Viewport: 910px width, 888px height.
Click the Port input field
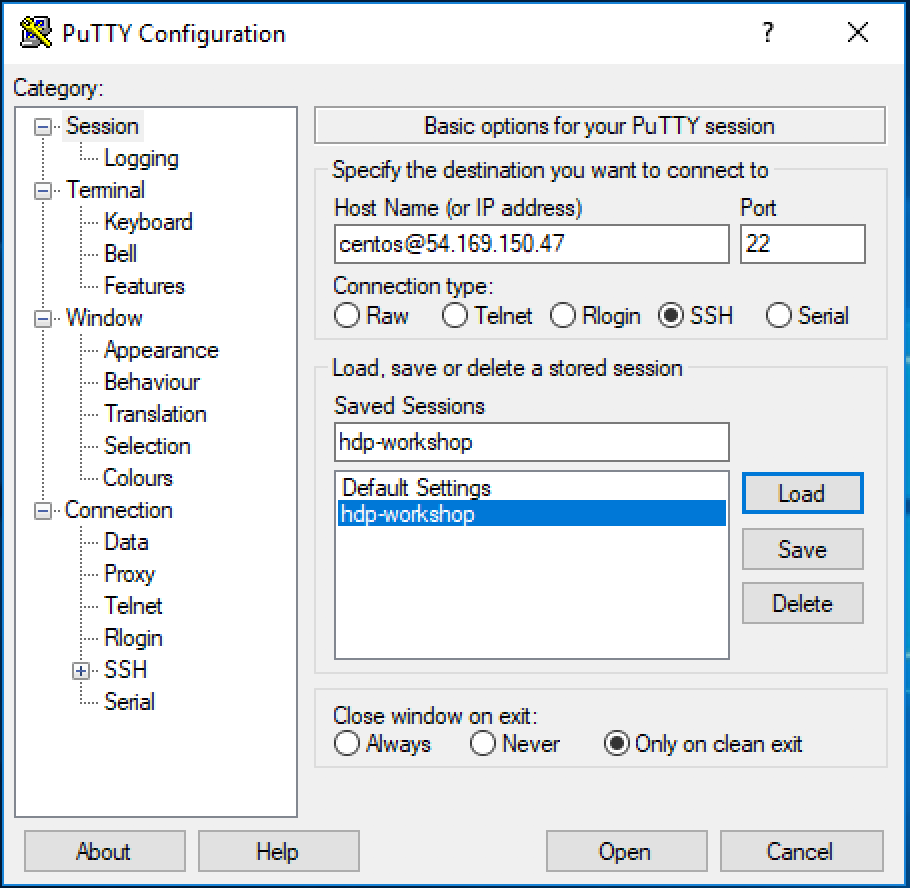(x=802, y=244)
